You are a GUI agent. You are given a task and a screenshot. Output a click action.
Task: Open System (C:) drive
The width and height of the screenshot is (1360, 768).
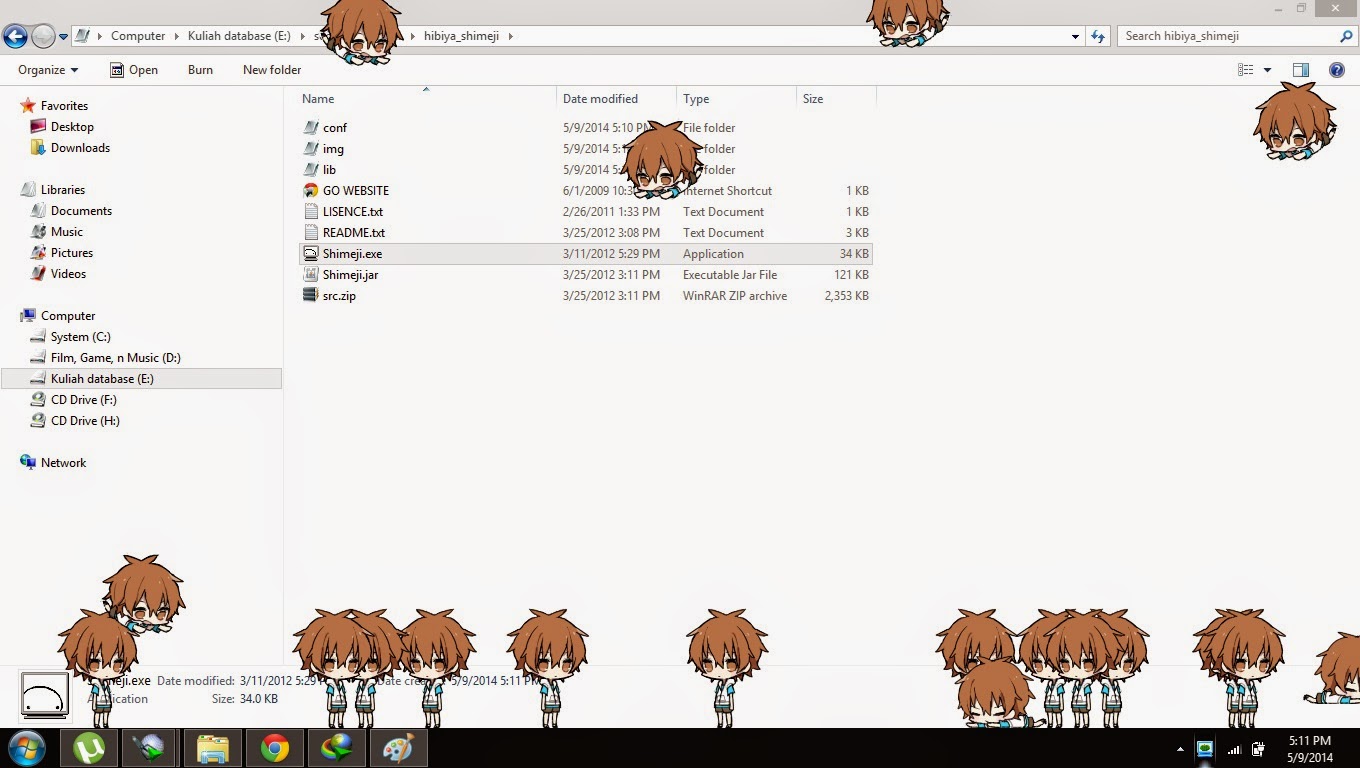coord(80,337)
